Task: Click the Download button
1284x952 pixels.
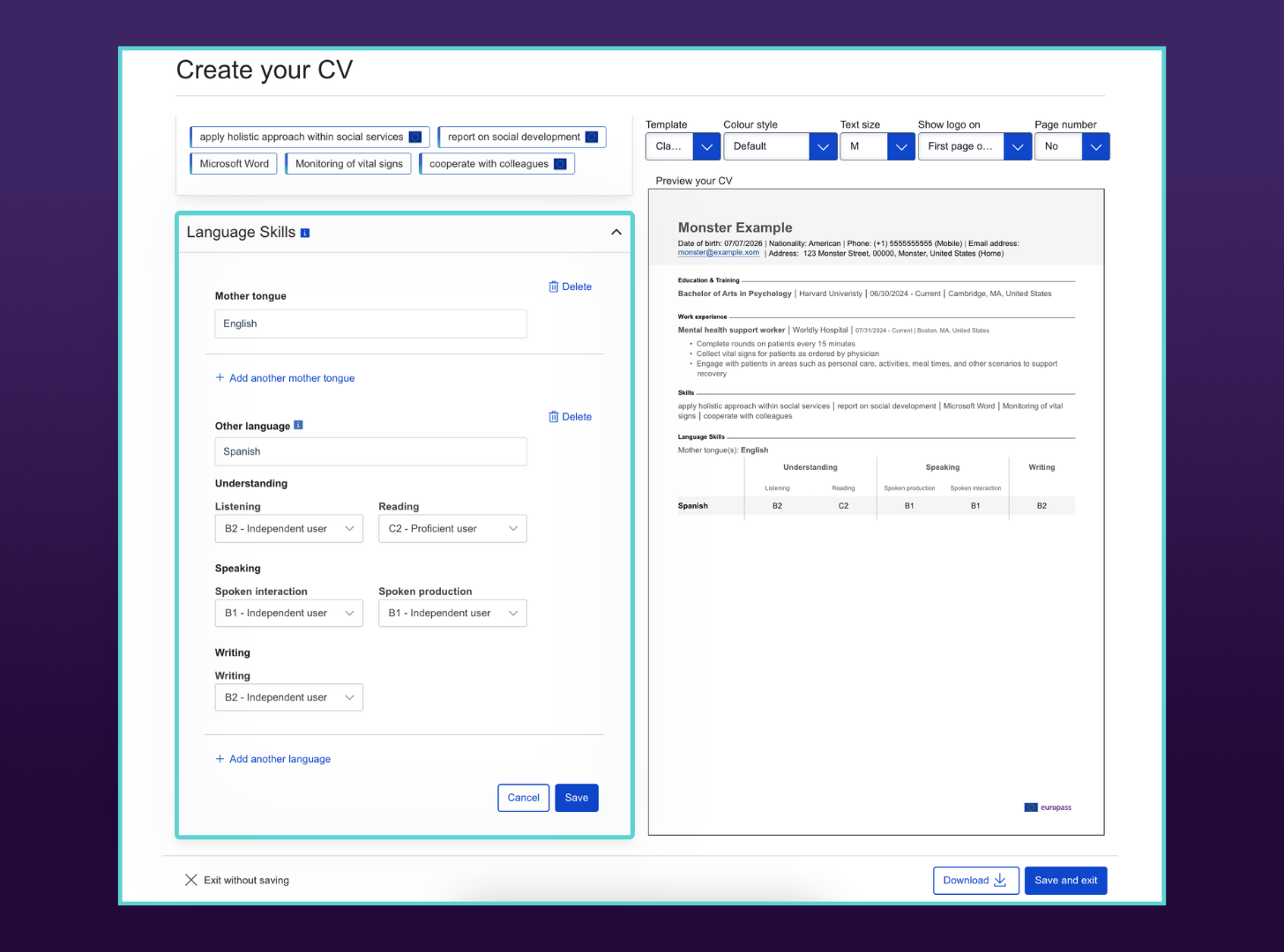Action: click(976, 881)
